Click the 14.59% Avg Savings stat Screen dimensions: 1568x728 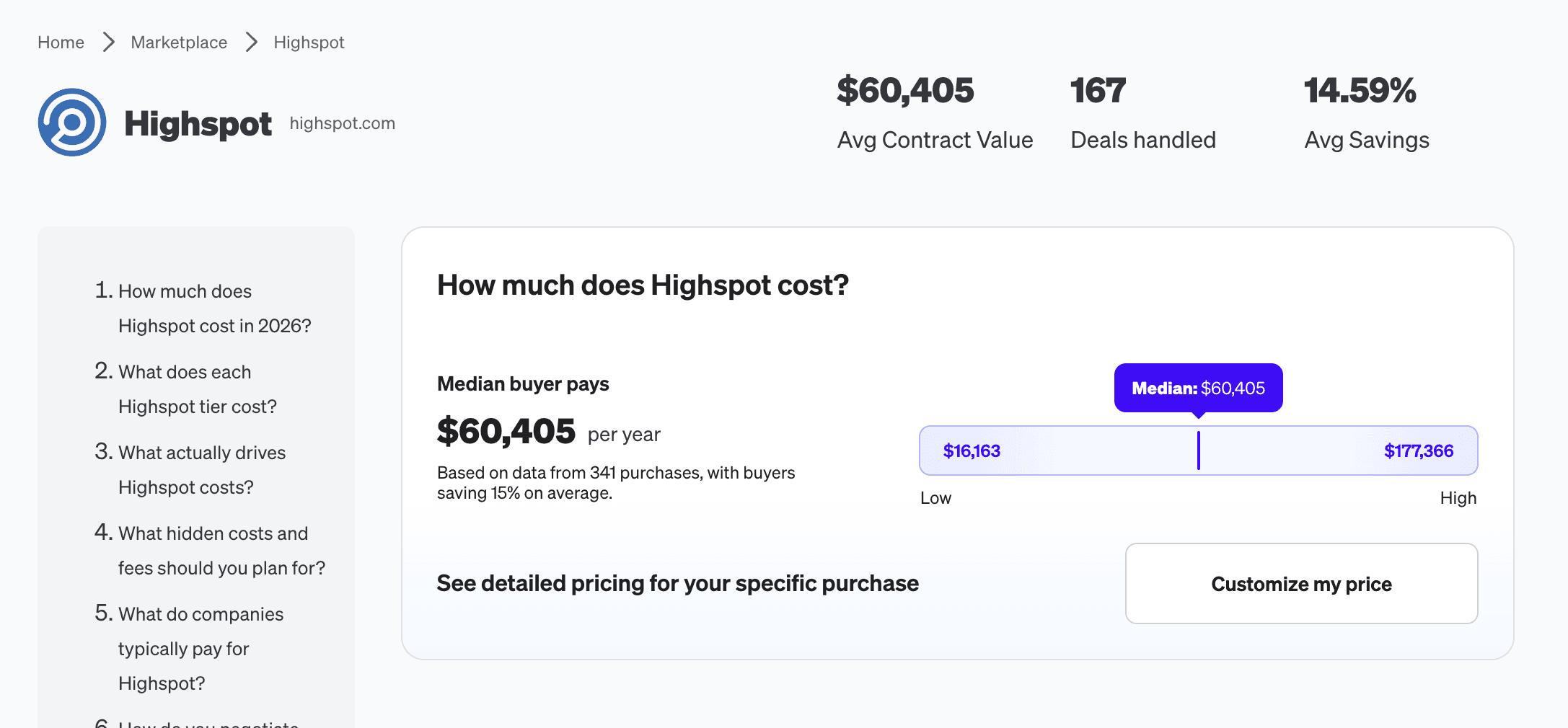pyautogui.click(x=1367, y=112)
